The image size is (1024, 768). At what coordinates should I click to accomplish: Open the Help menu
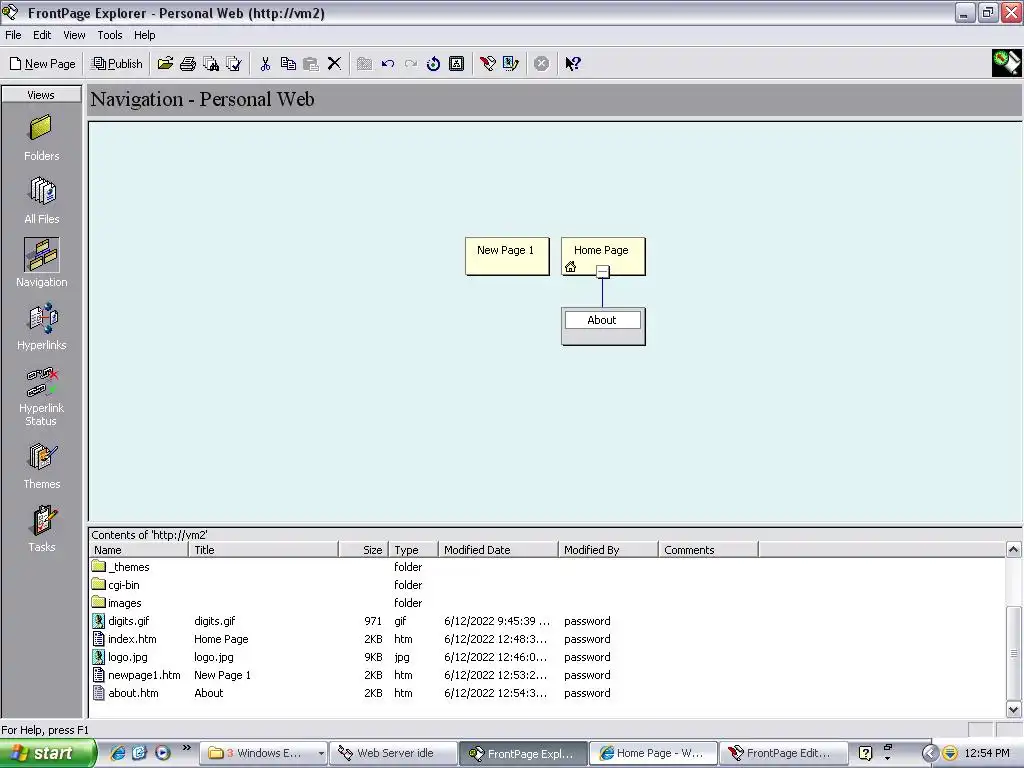point(144,35)
